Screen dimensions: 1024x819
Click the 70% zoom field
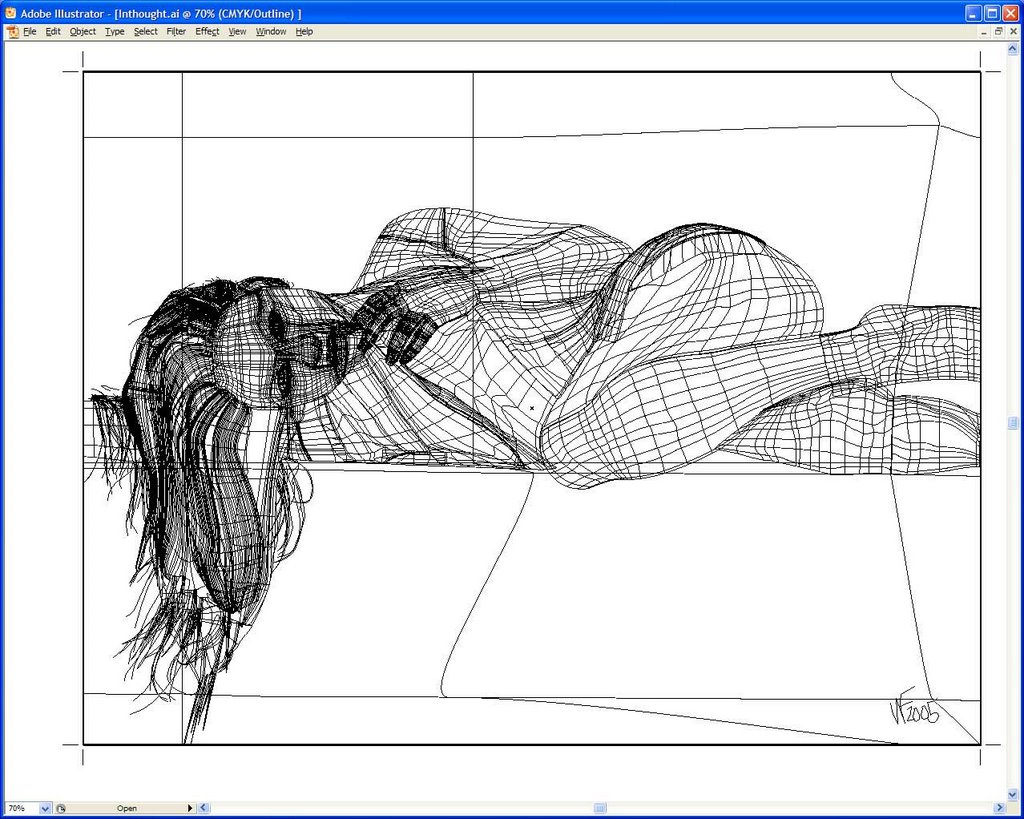click(20, 808)
